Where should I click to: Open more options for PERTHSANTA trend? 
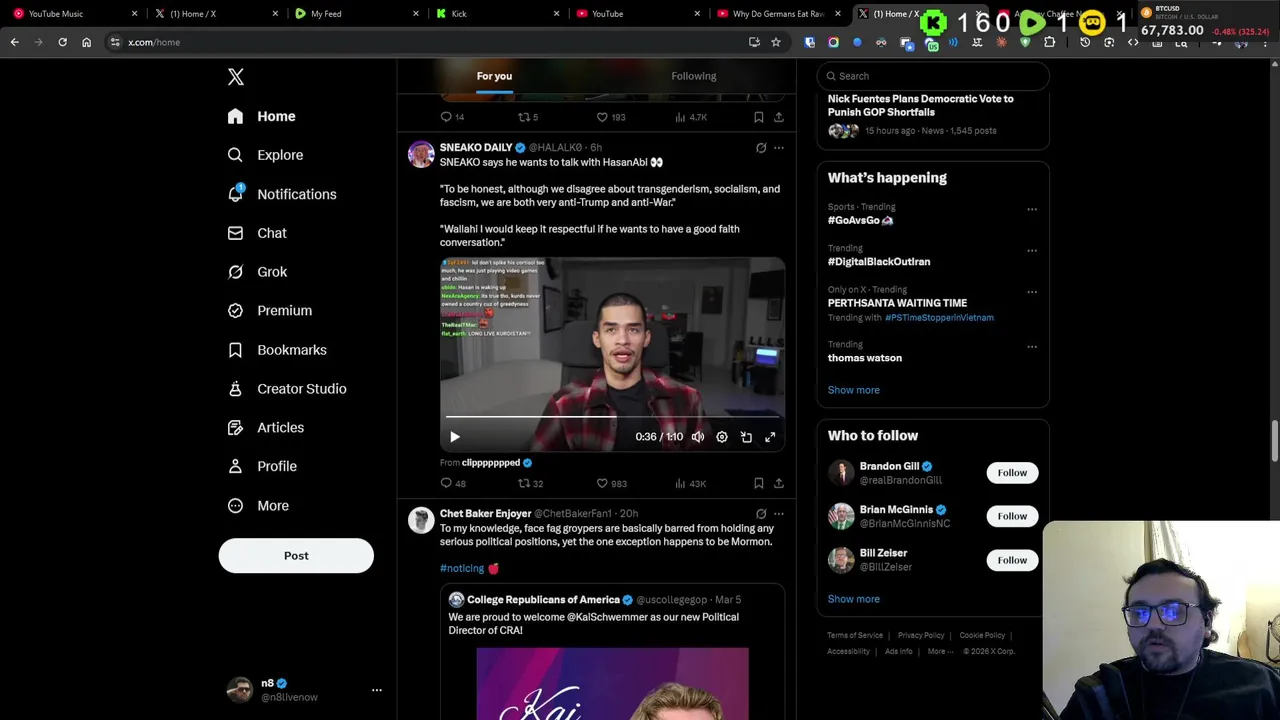coord(1032,293)
